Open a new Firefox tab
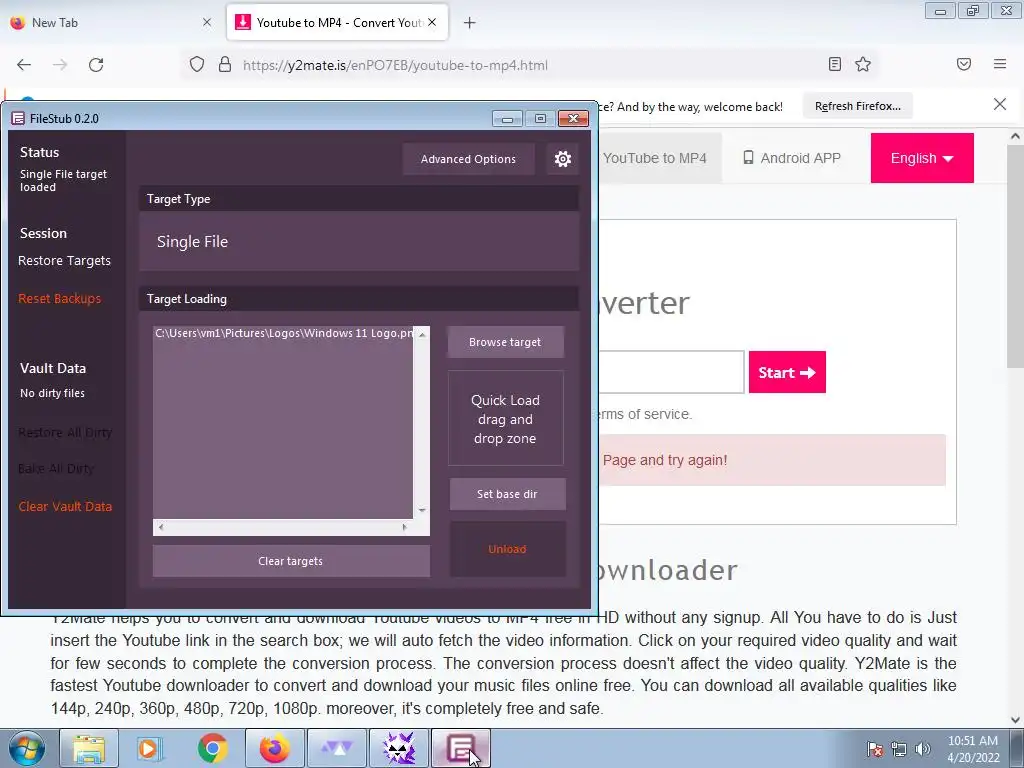 point(469,23)
